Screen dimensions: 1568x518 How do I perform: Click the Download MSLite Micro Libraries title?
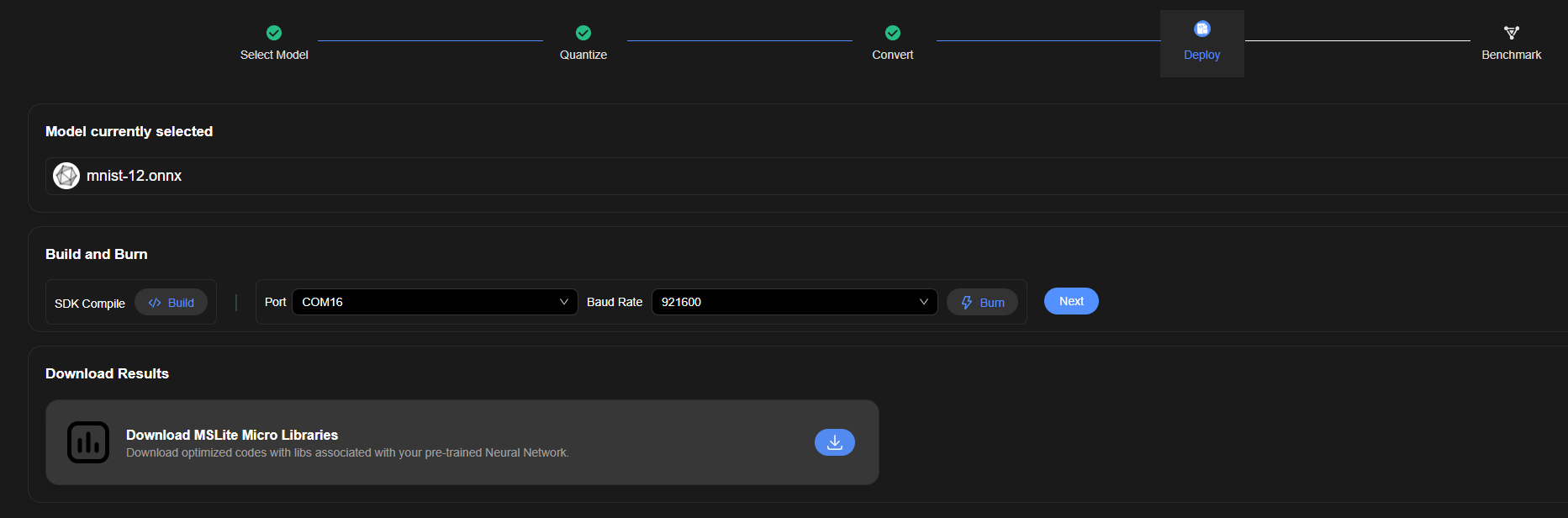(232, 435)
